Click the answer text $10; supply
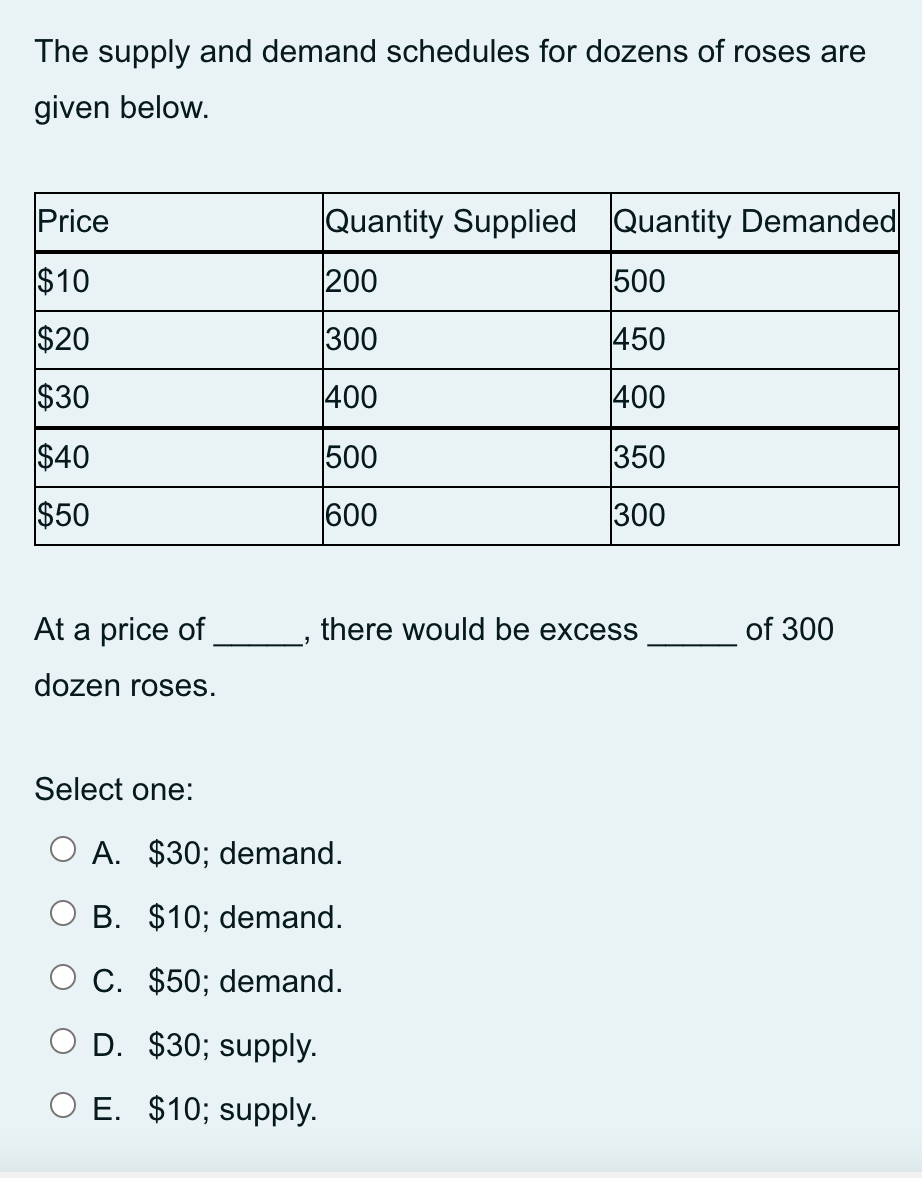This screenshot has height=1178, width=922. click(x=233, y=1110)
